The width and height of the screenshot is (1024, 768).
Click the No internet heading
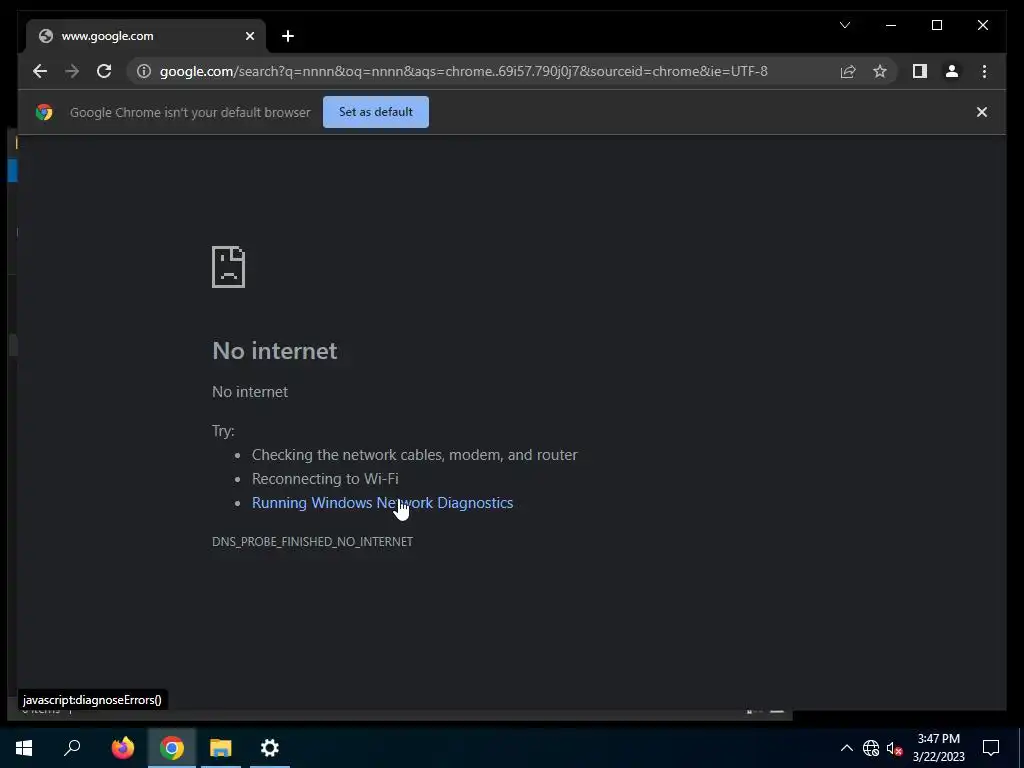[275, 351]
